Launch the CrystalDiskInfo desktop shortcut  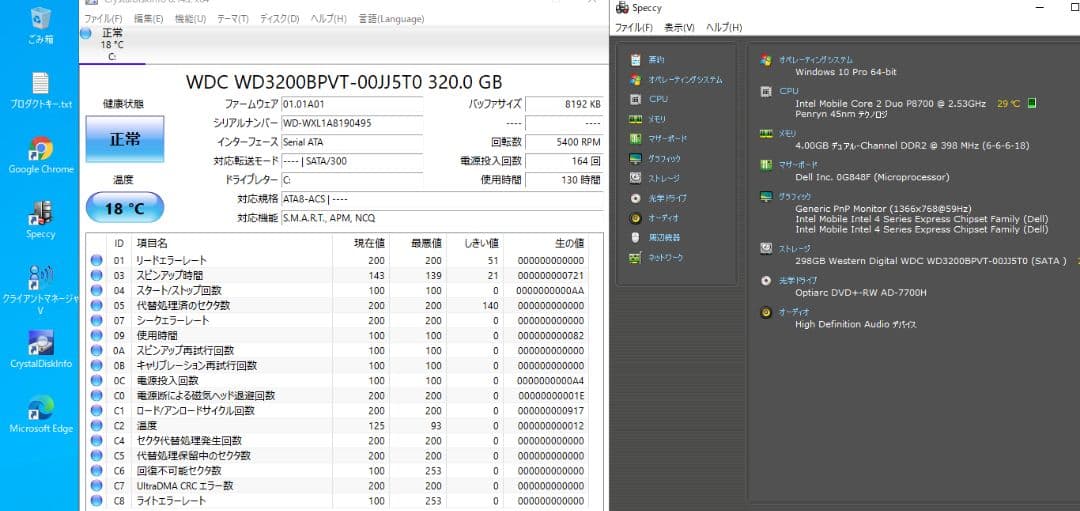[x=41, y=349]
